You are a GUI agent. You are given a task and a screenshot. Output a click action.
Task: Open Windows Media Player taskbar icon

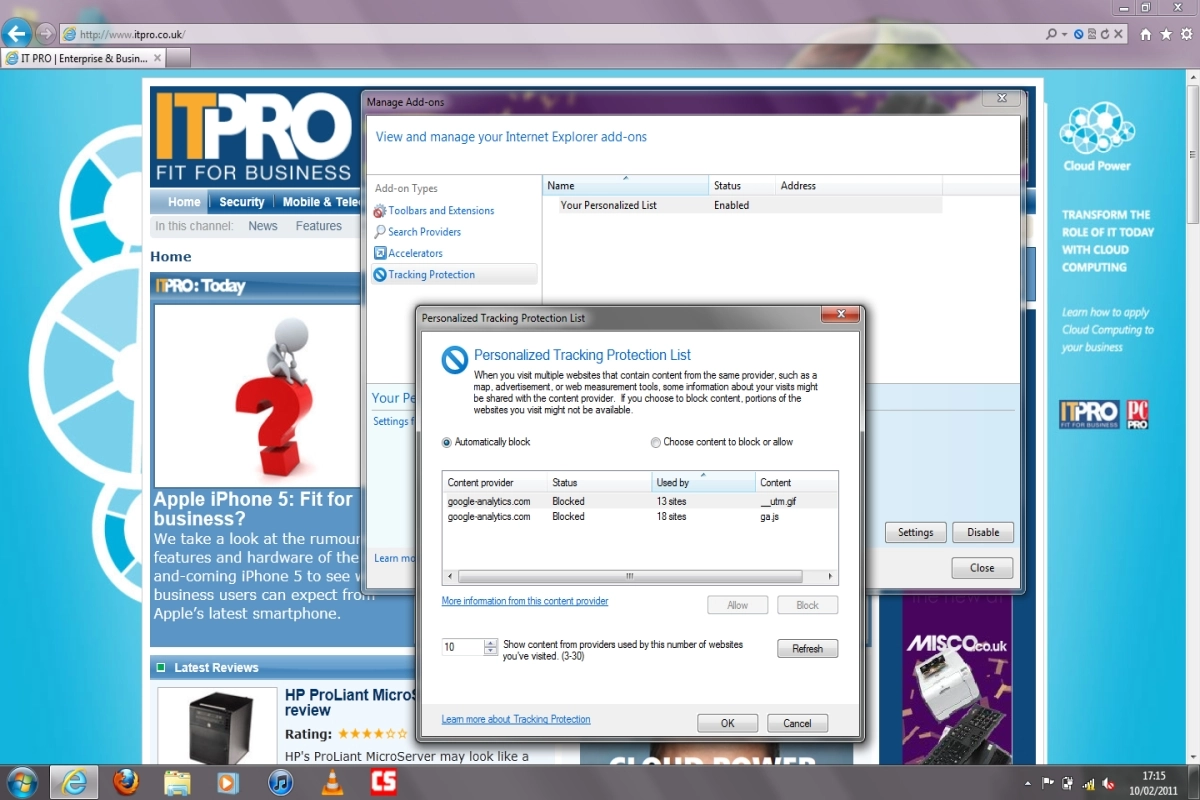pyautogui.click(x=228, y=782)
